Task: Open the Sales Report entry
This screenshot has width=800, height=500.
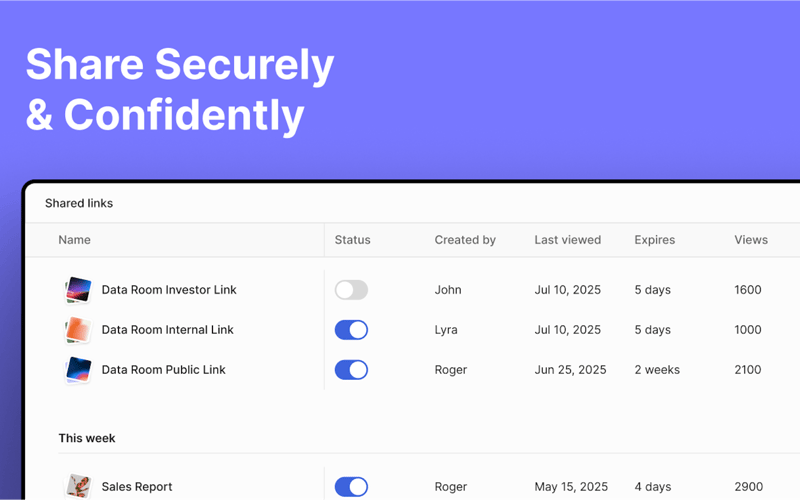Action: click(x=137, y=487)
